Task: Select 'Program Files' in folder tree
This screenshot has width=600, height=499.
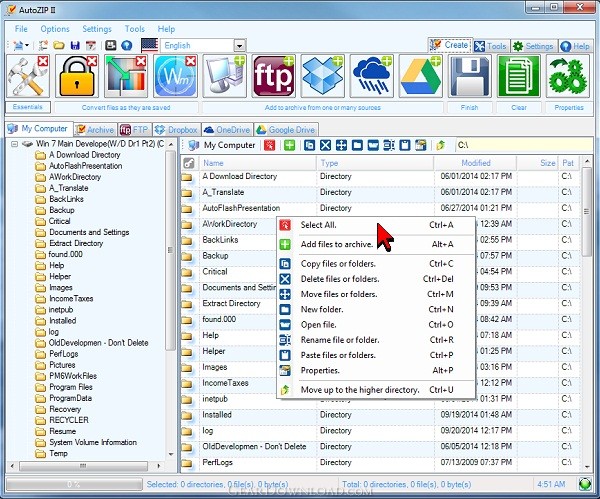Action: click(x=71, y=387)
